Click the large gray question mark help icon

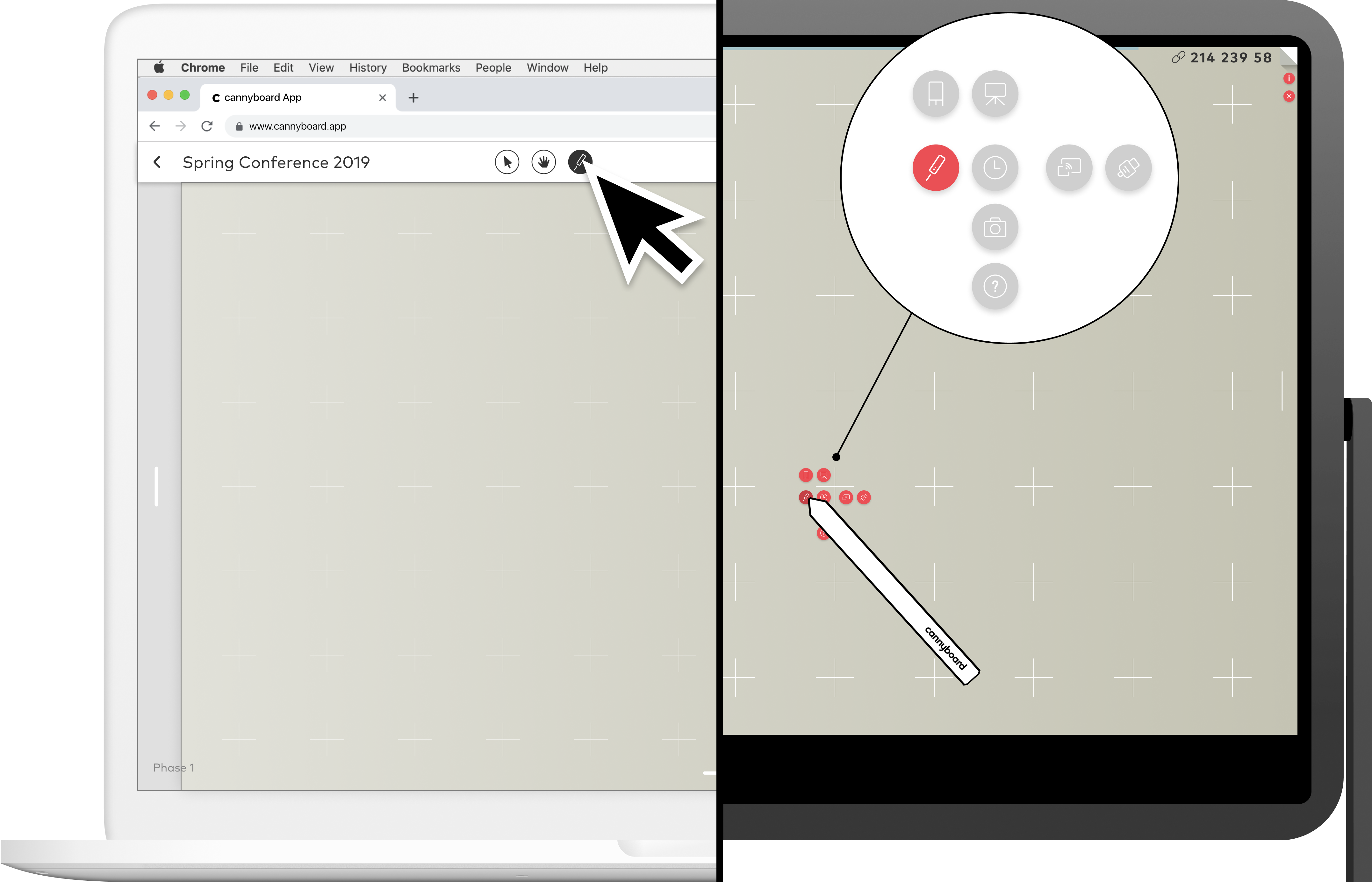(995, 286)
